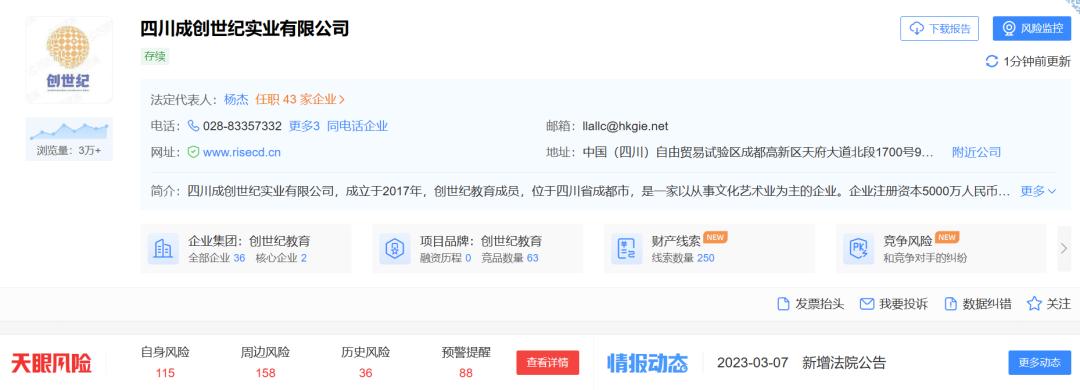Show 更多3 phone numbers
This screenshot has height=390, width=1080.
[x=304, y=126]
